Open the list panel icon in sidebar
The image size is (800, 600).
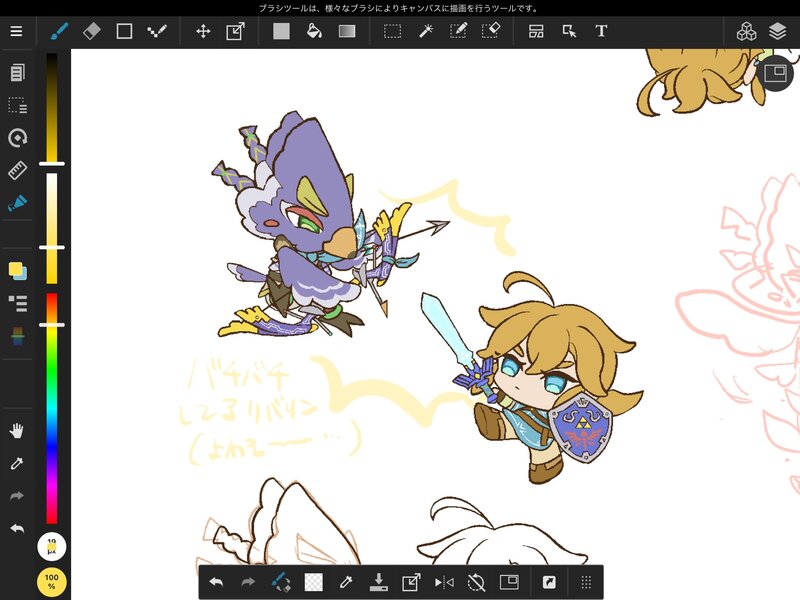point(17,304)
